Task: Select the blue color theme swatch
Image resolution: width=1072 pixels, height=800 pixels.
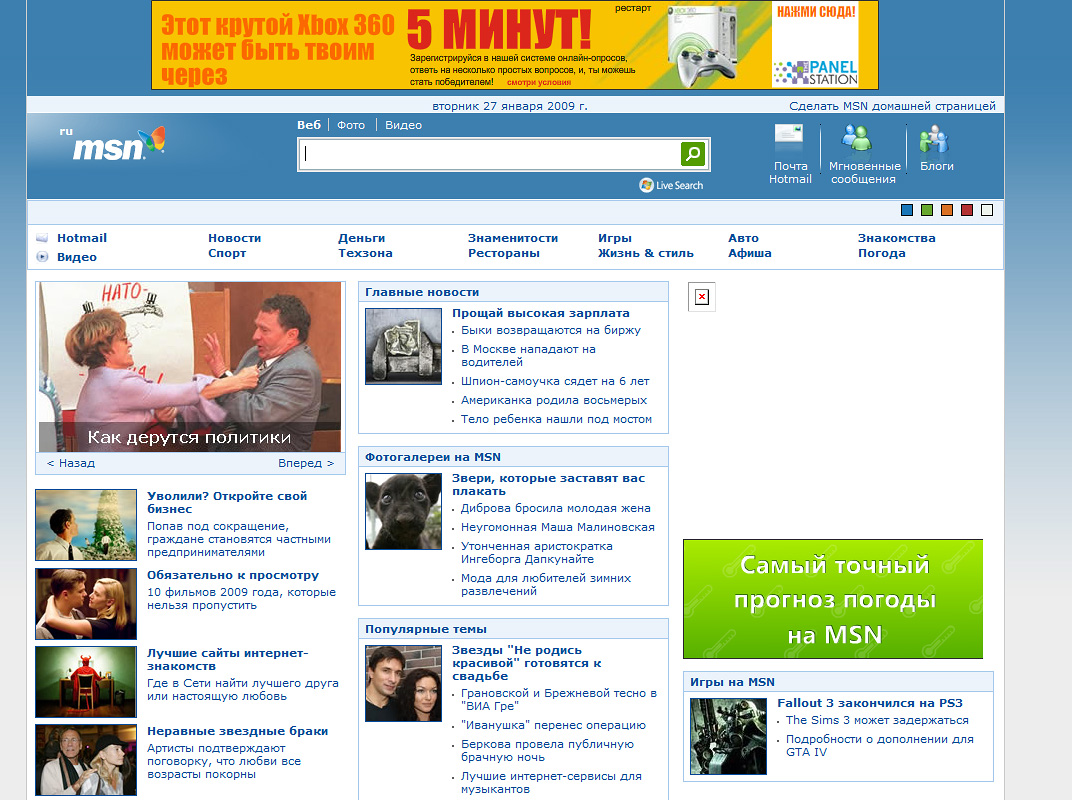Action: pos(907,210)
